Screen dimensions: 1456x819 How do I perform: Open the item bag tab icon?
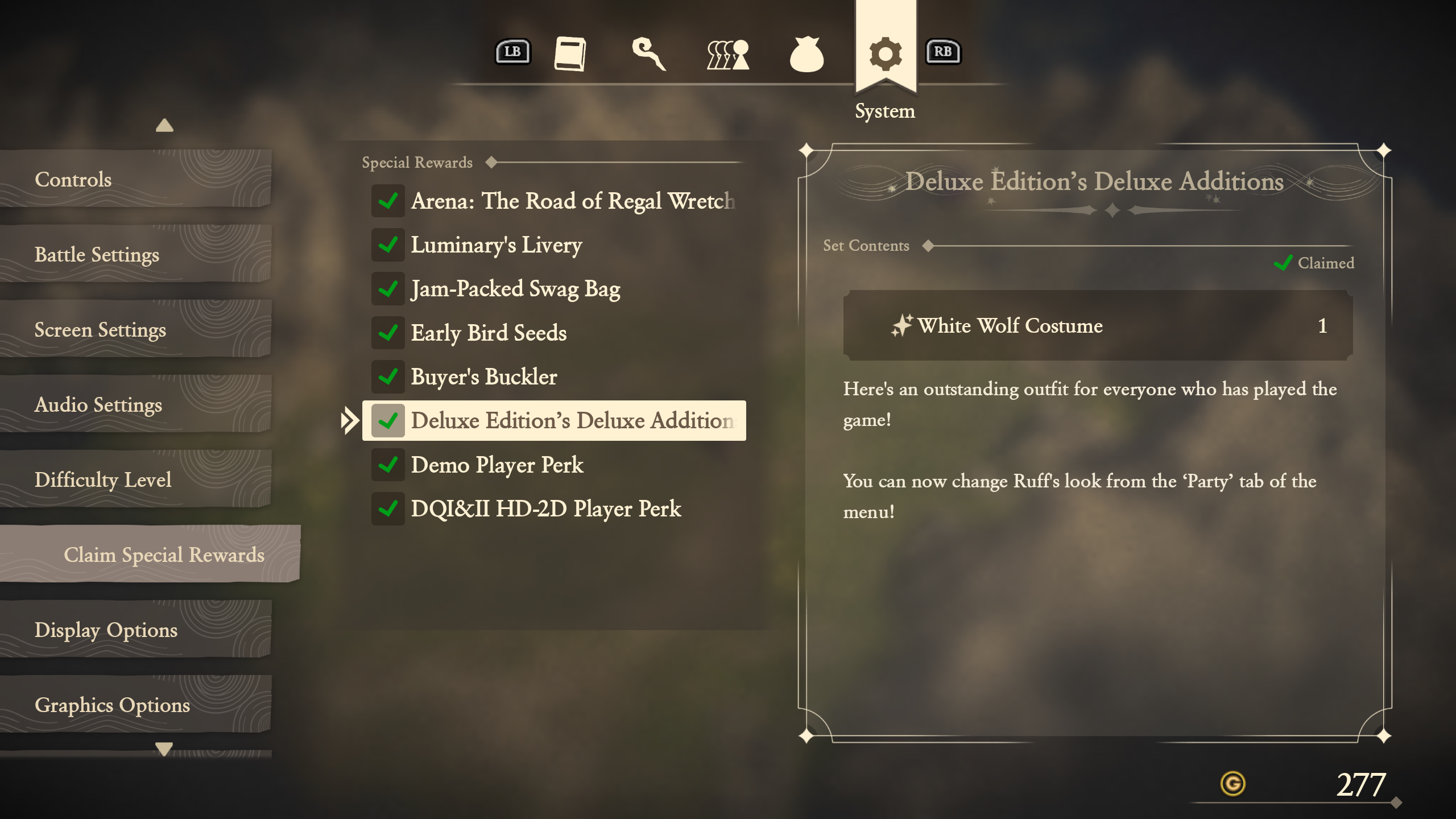point(806,55)
